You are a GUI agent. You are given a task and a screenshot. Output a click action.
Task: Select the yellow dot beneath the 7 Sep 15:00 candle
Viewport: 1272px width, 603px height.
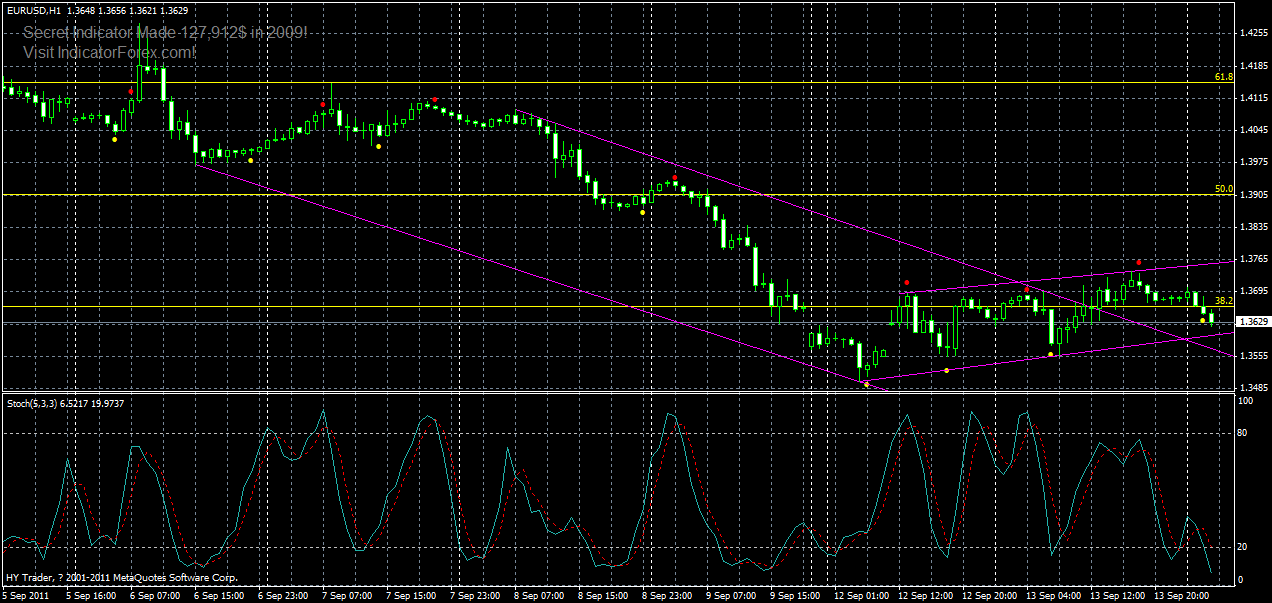pyautogui.click(x=379, y=146)
